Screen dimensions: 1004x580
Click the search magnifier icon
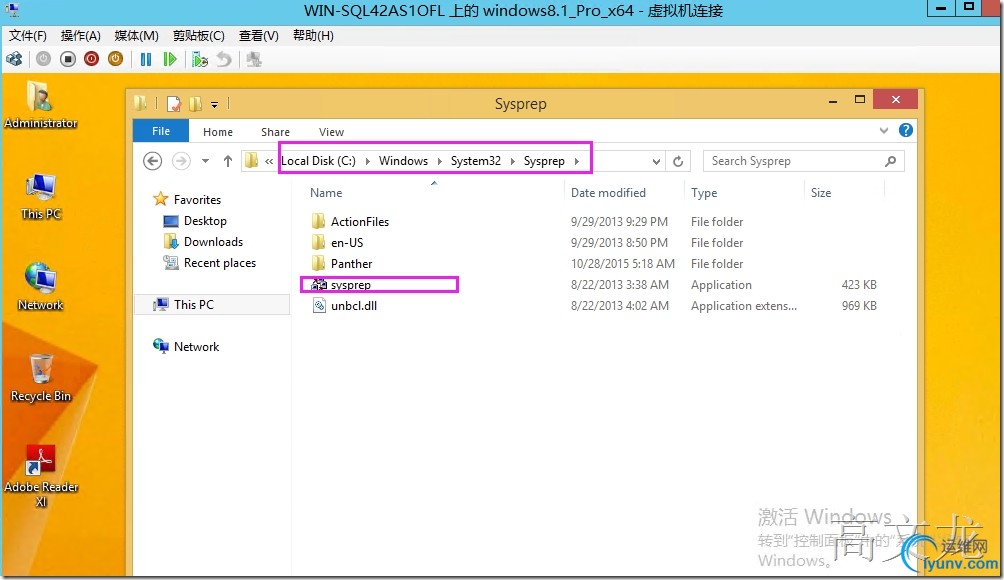(890, 161)
